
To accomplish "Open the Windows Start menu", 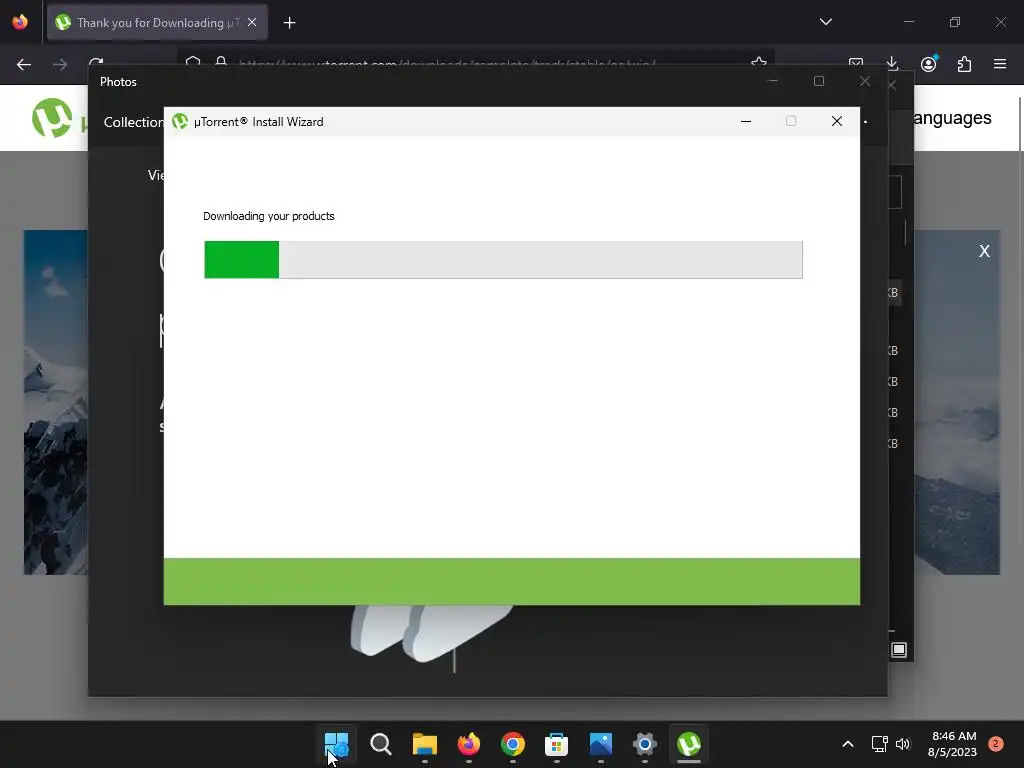I will point(336,744).
